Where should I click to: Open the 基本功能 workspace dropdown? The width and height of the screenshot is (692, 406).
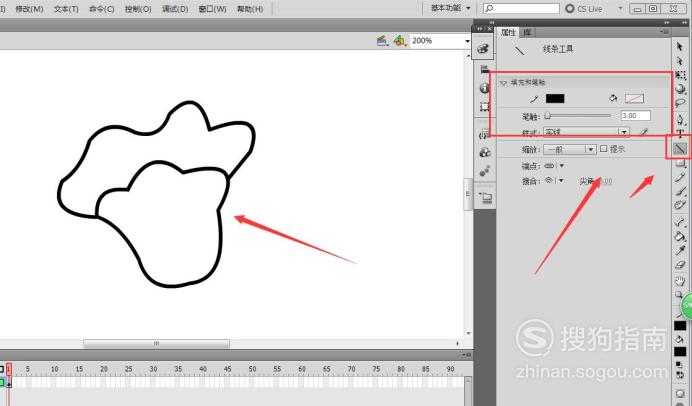(x=451, y=8)
